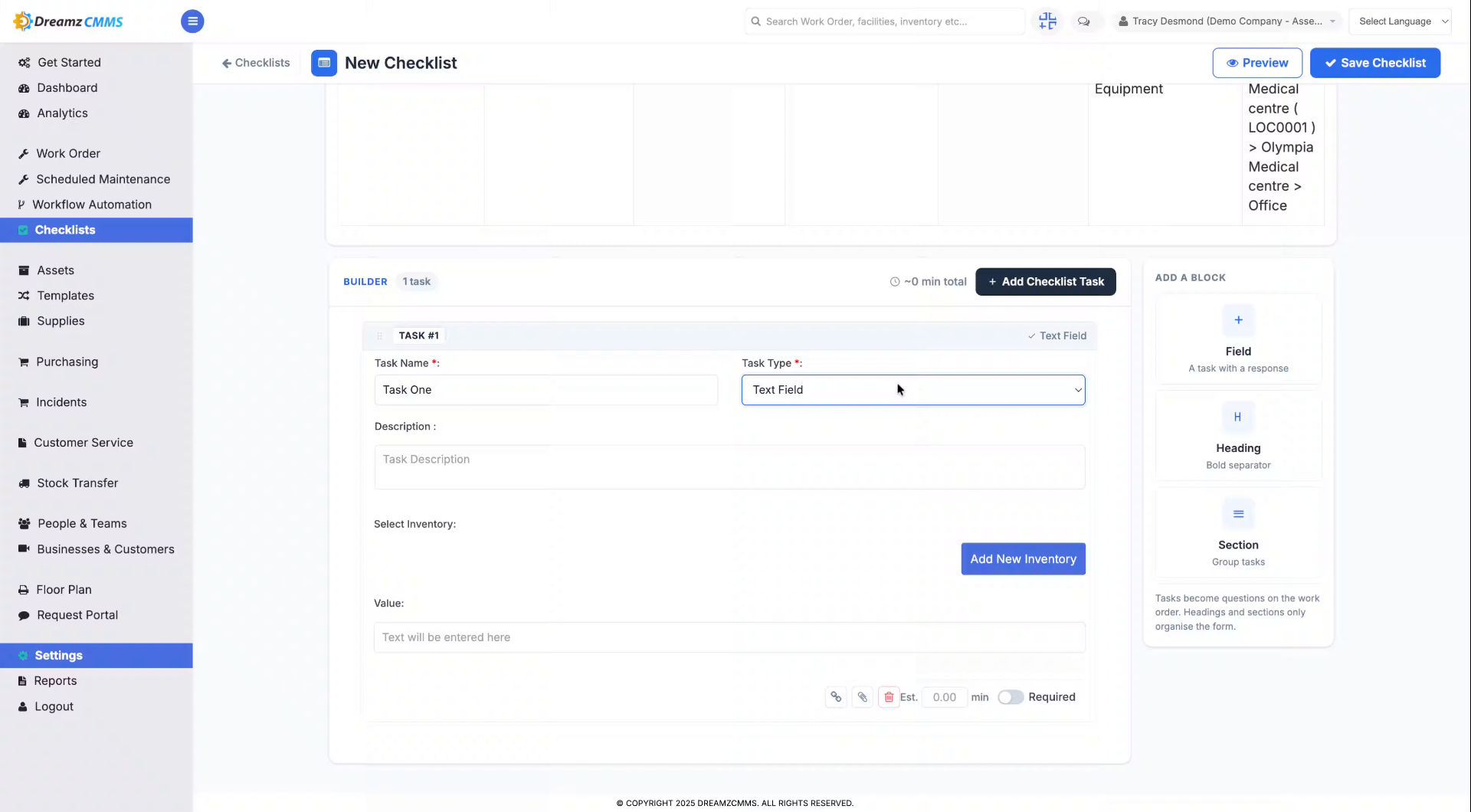Image resolution: width=1471 pixels, height=812 pixels.
Task: Click the '1 task' count badge
Action: pos(417,282)
